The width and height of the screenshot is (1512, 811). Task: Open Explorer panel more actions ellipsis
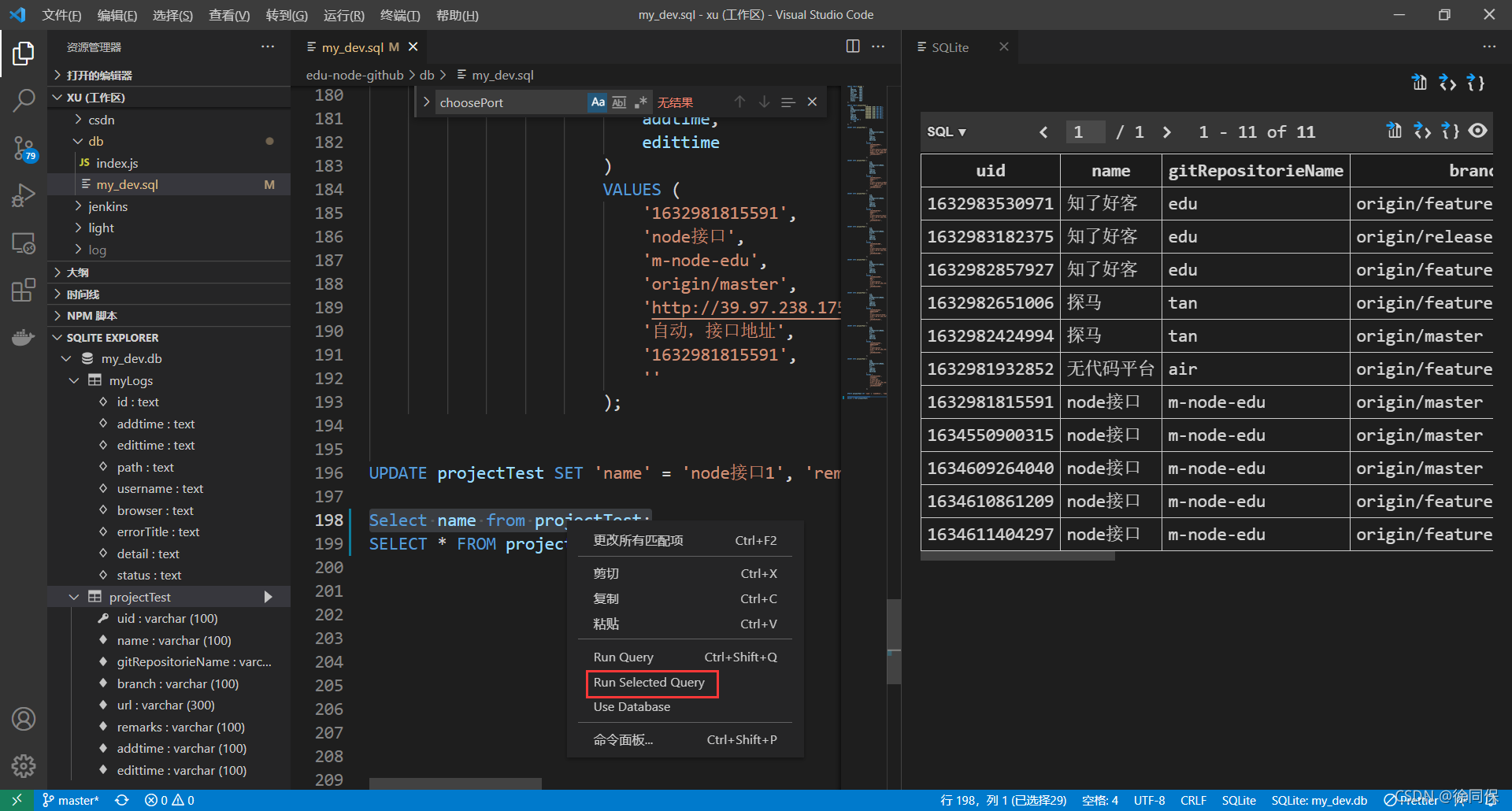(268, 46)
